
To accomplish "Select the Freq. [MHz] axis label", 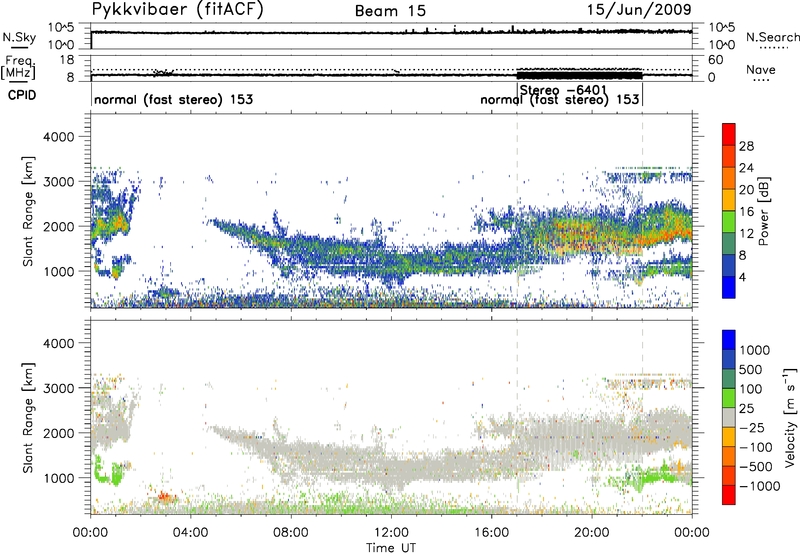I will tap(20, 67).
